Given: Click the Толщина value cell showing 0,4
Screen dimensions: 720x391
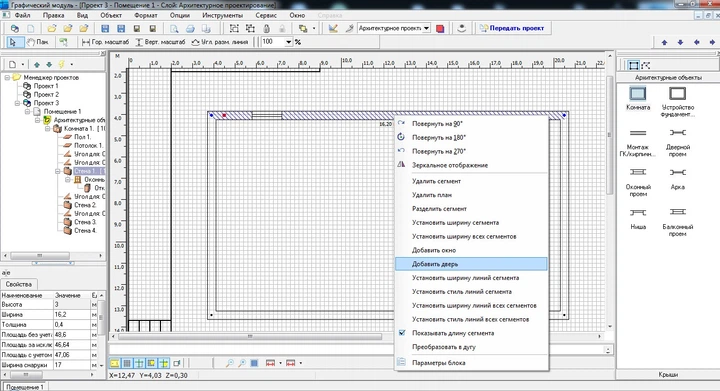Looking at the screenshot, I should [x=72, y=325].
